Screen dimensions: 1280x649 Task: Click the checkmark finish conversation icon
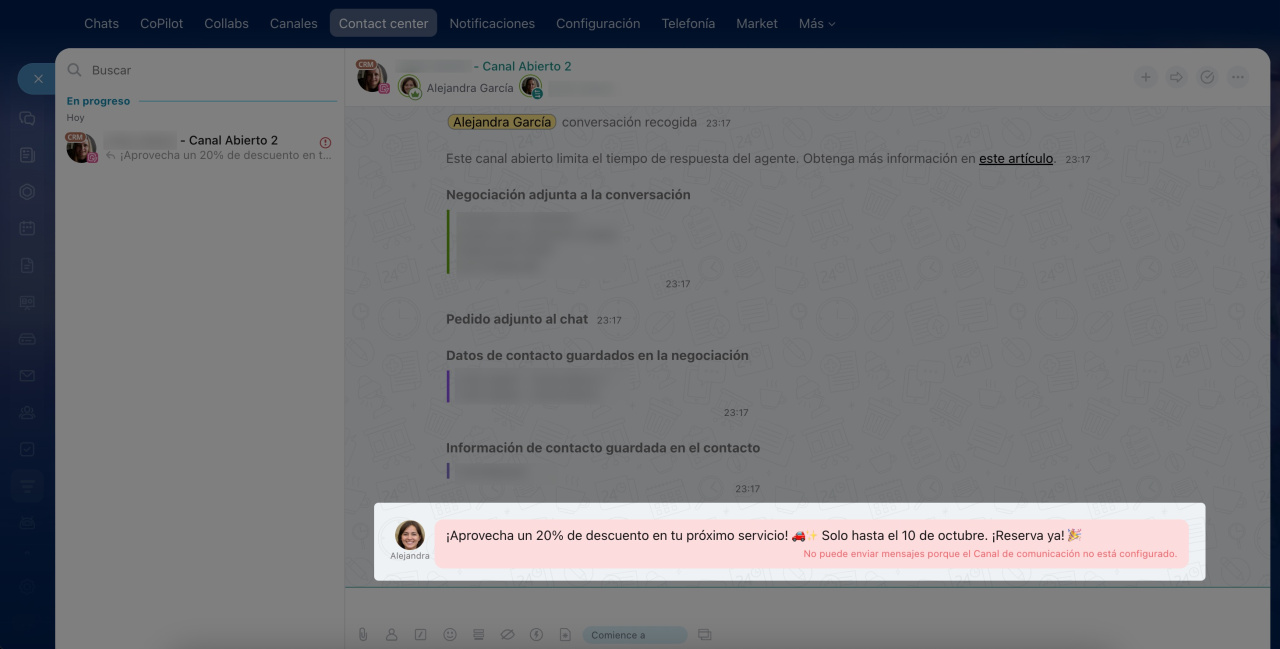click(x=1207, y=77)
